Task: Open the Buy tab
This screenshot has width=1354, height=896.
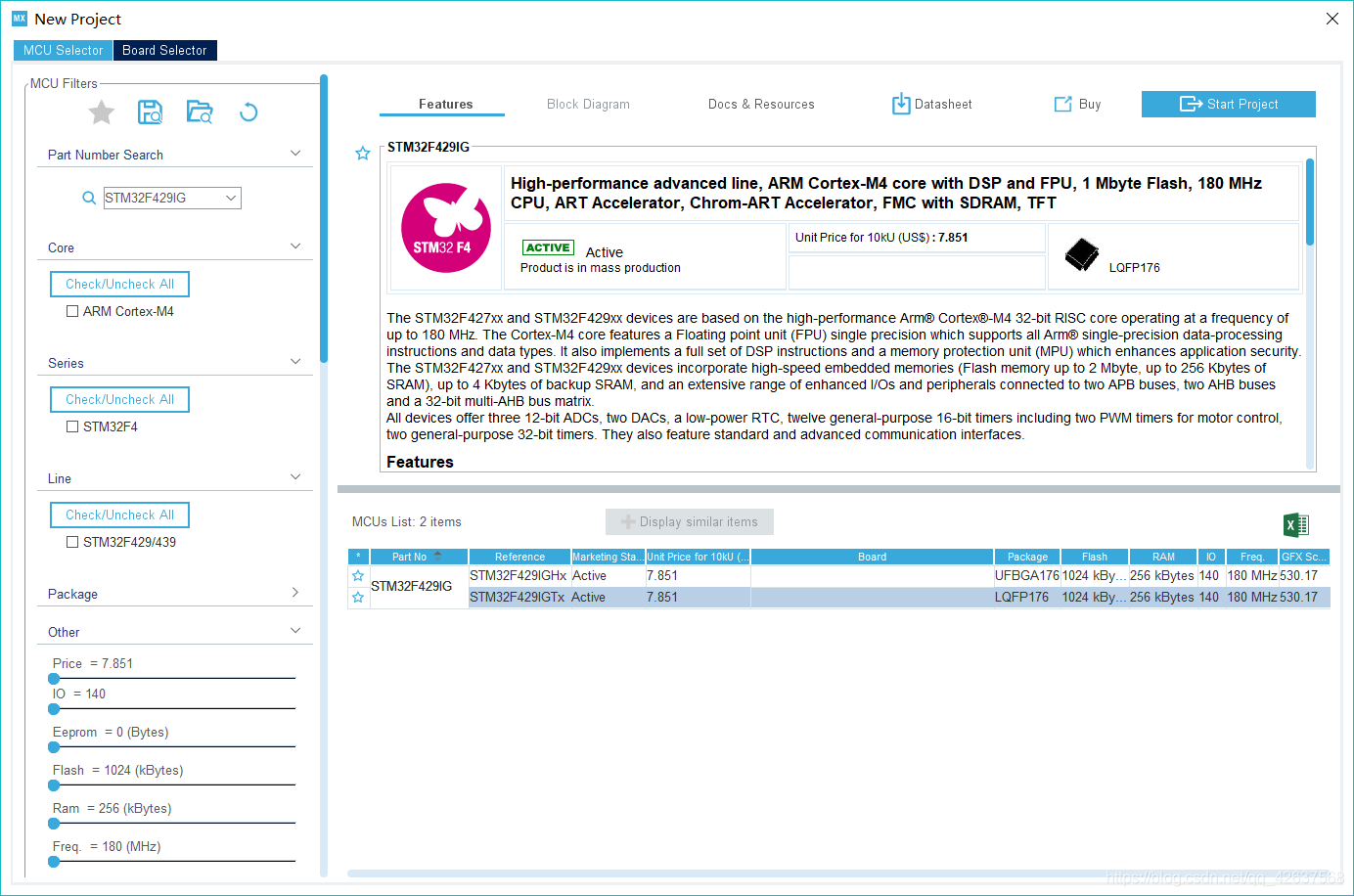Action: (x=1077, y=104)
